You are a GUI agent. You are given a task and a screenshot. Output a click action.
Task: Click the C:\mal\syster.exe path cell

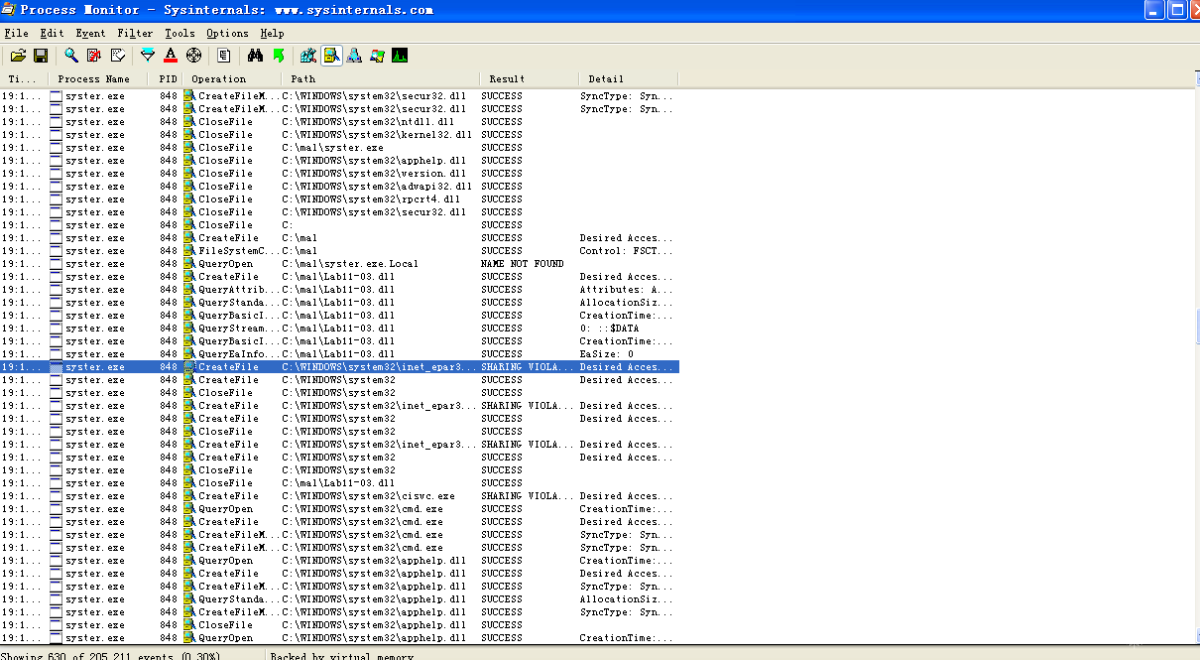[x=332, y=148]
